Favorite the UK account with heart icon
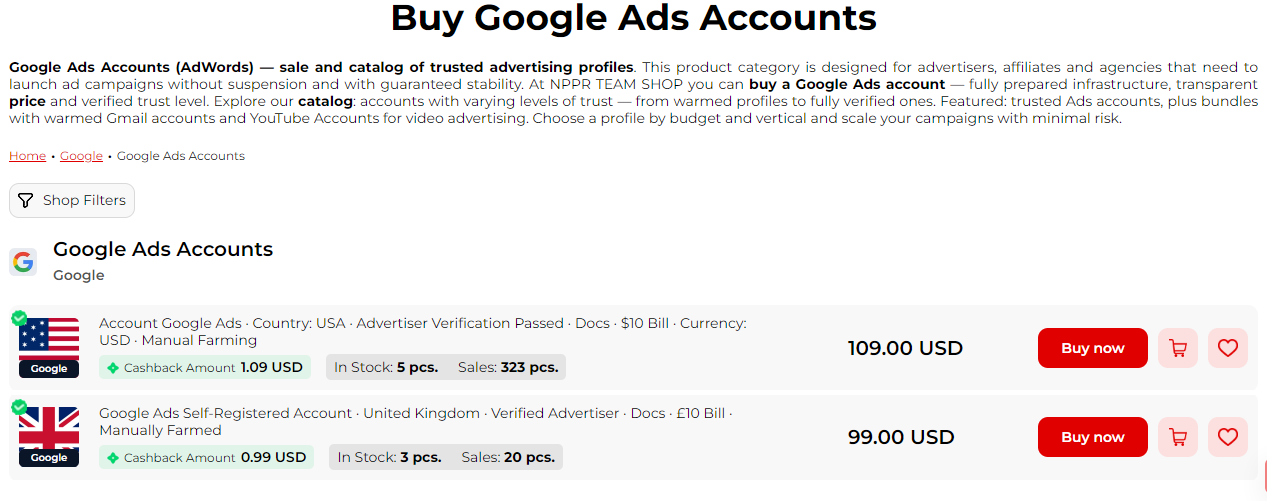 tap(1228, 437)
